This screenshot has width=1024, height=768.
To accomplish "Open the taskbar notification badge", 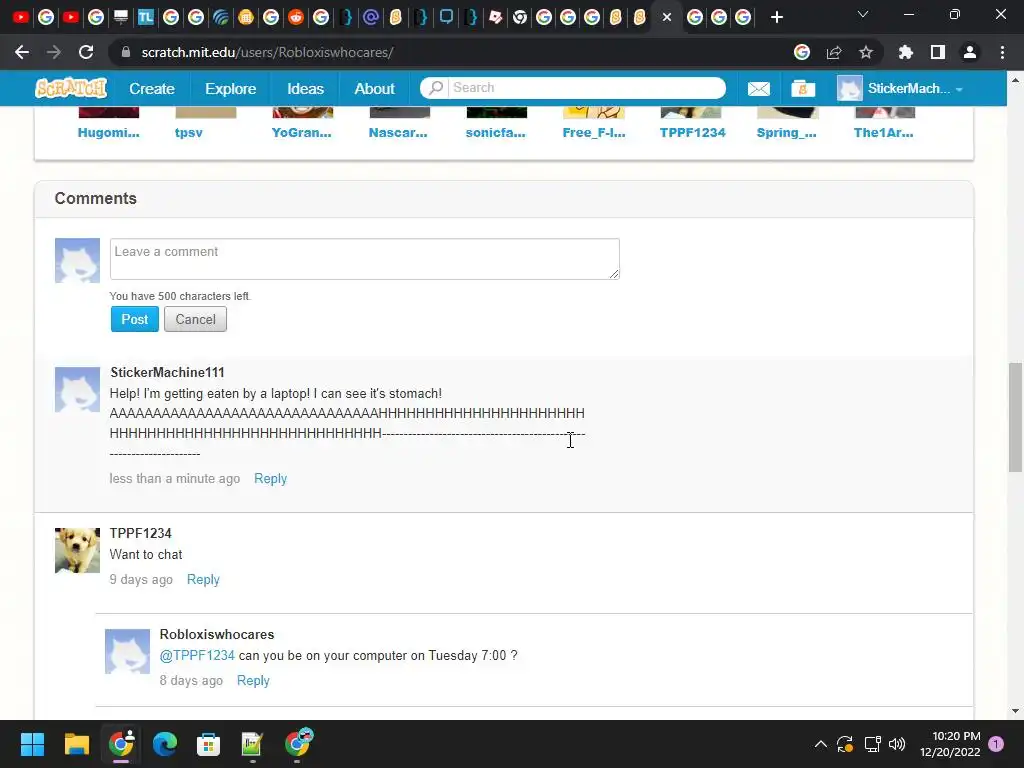I will point(996,744).
